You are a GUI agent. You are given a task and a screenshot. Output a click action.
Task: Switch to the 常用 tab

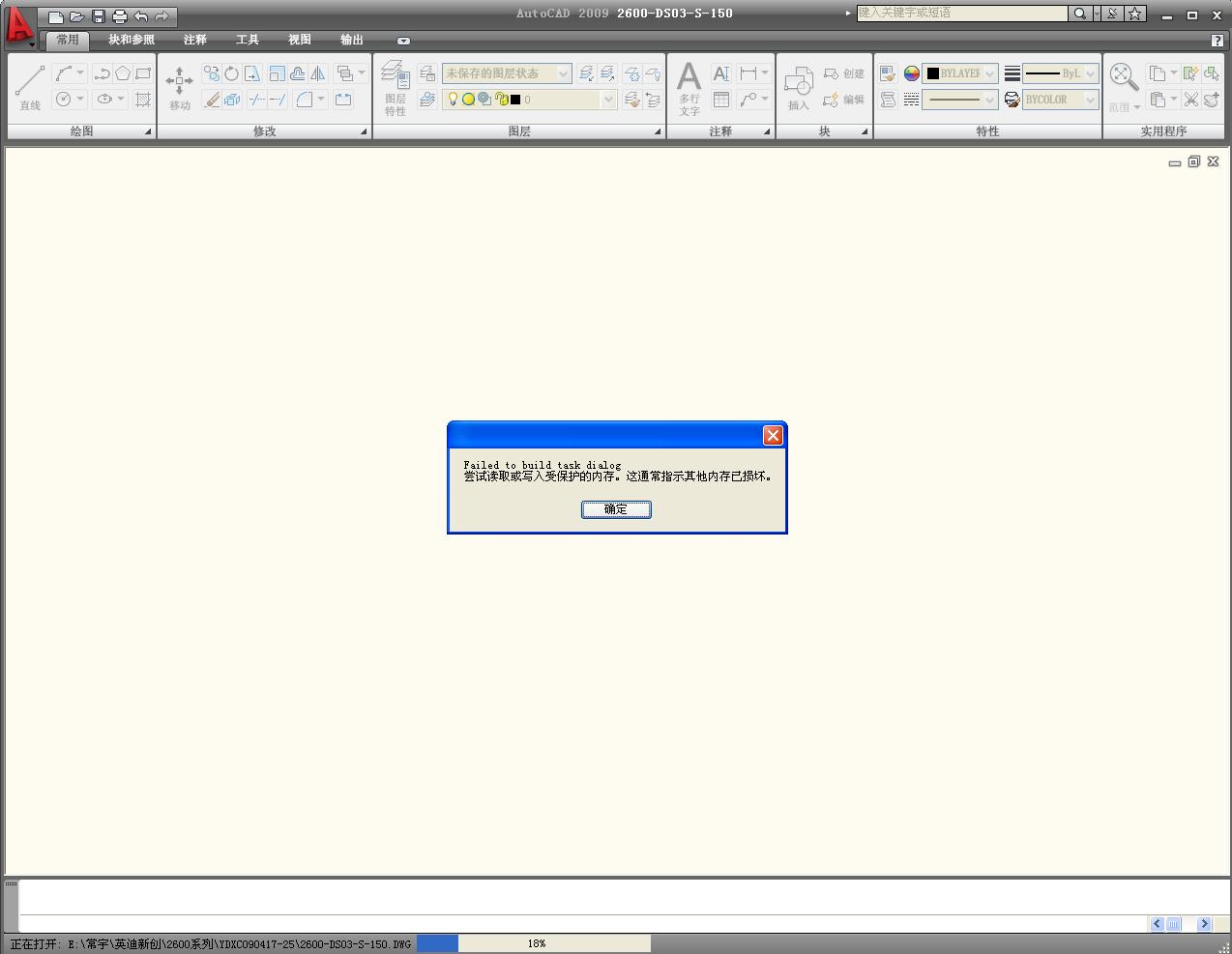(x=68, y=40)
